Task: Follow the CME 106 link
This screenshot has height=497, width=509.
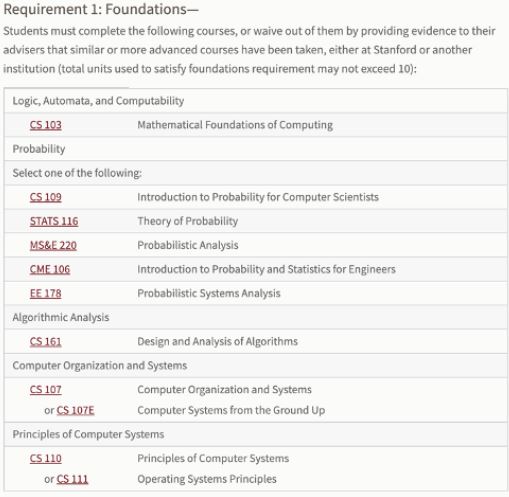Action: tap(50, 269)
